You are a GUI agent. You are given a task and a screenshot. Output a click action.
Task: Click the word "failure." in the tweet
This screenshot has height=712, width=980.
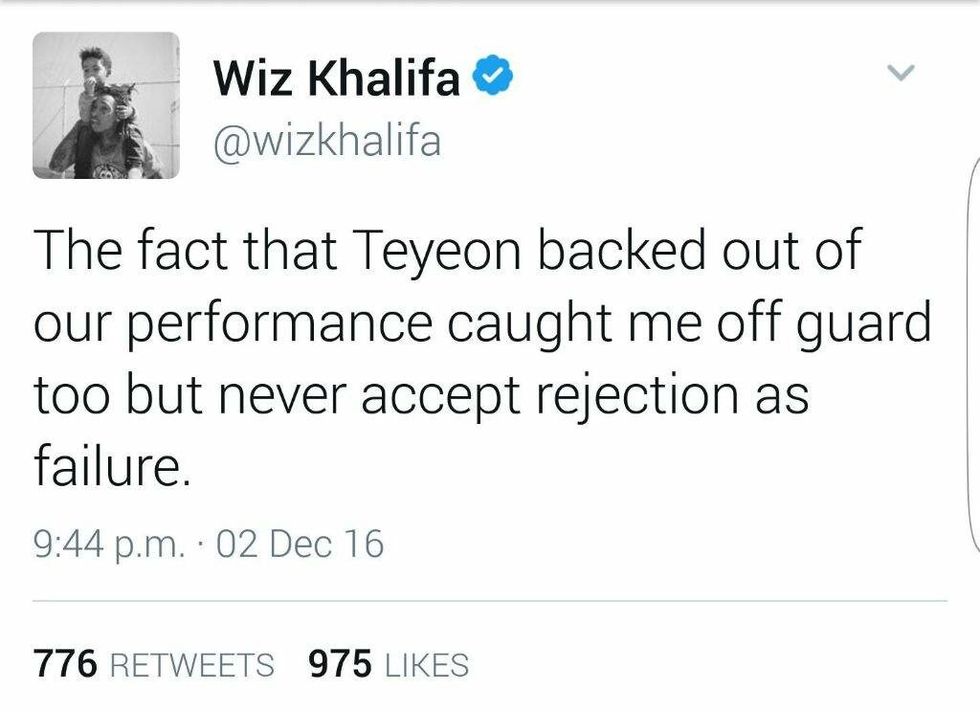110,465
